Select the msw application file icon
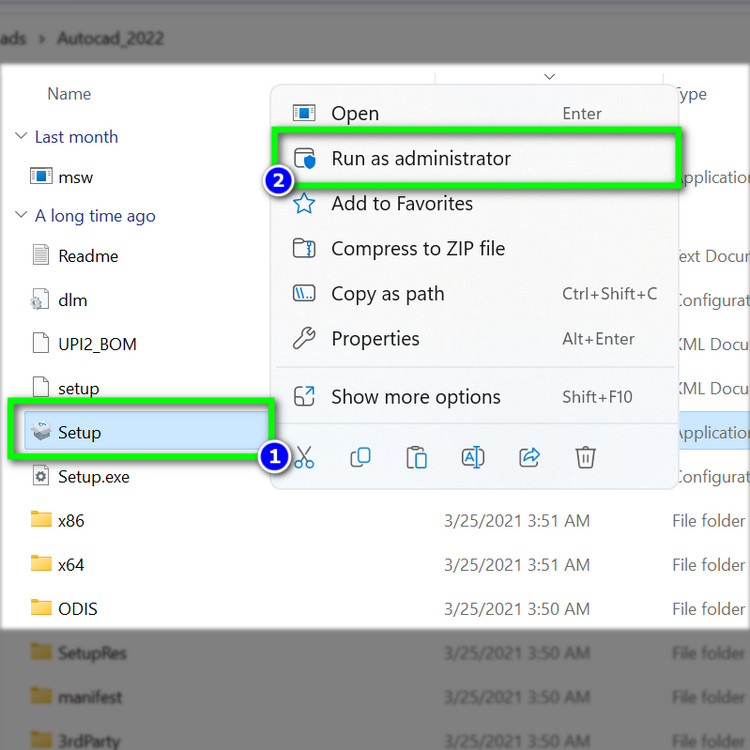 tap(41, 177)
